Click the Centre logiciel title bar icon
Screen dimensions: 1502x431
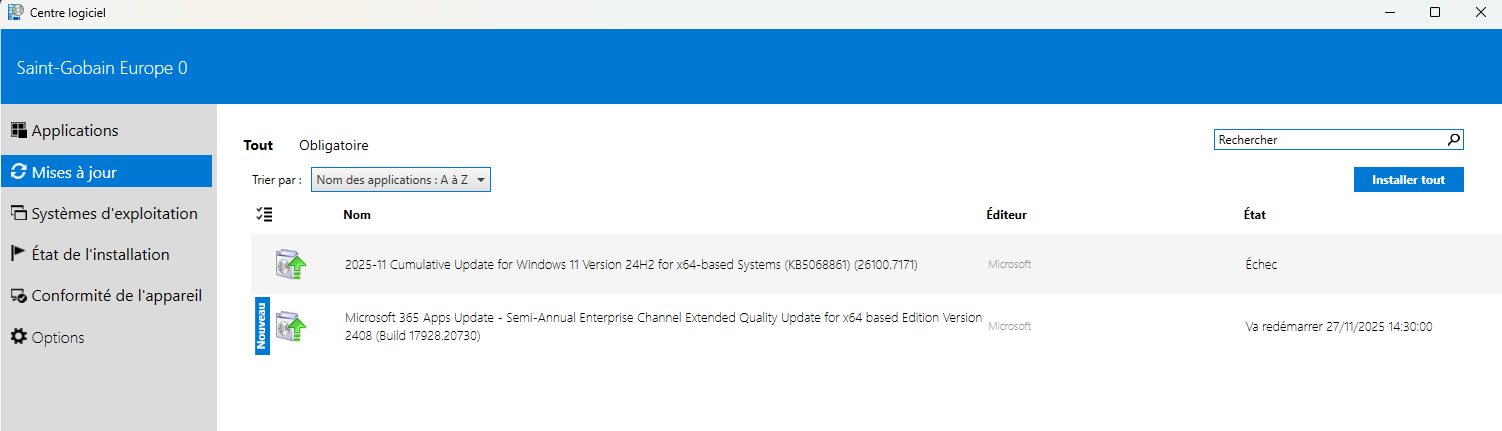click(x=15, y=13)
